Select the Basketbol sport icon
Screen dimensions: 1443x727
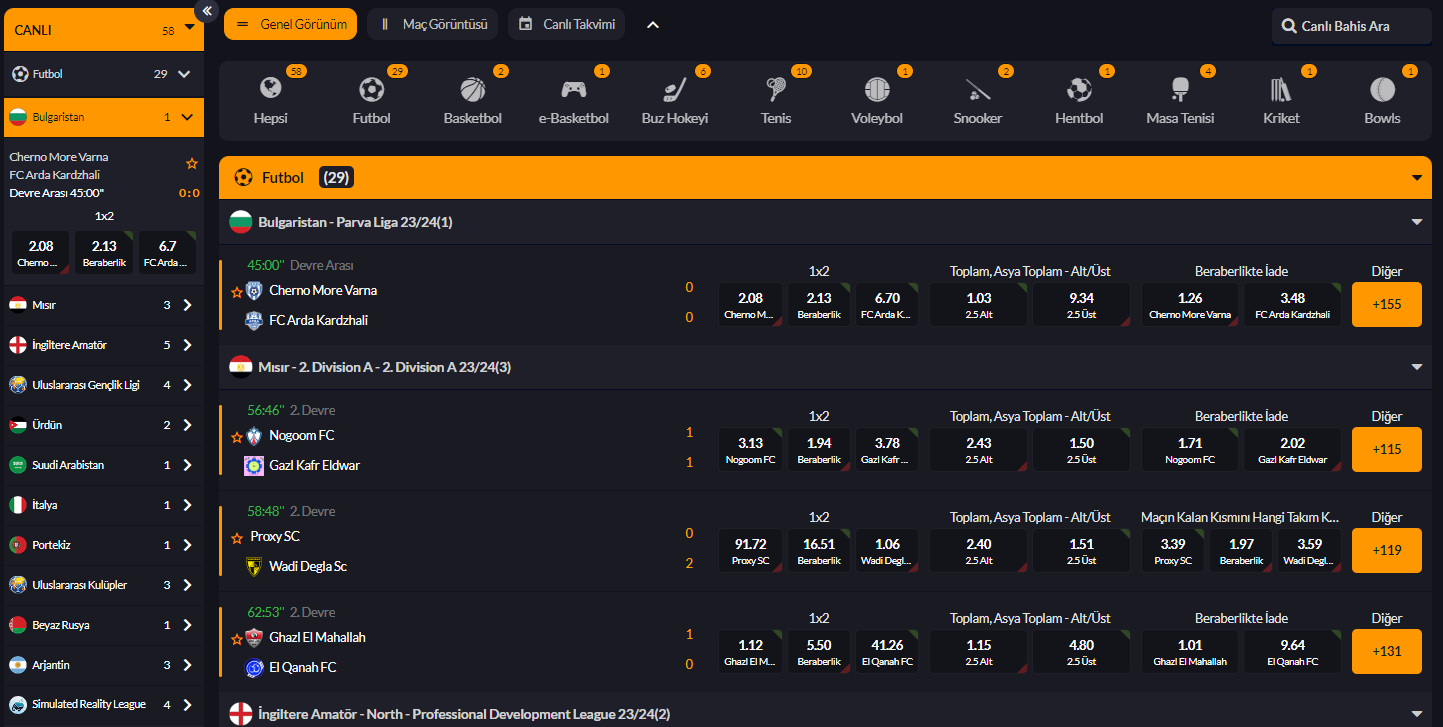472,91
